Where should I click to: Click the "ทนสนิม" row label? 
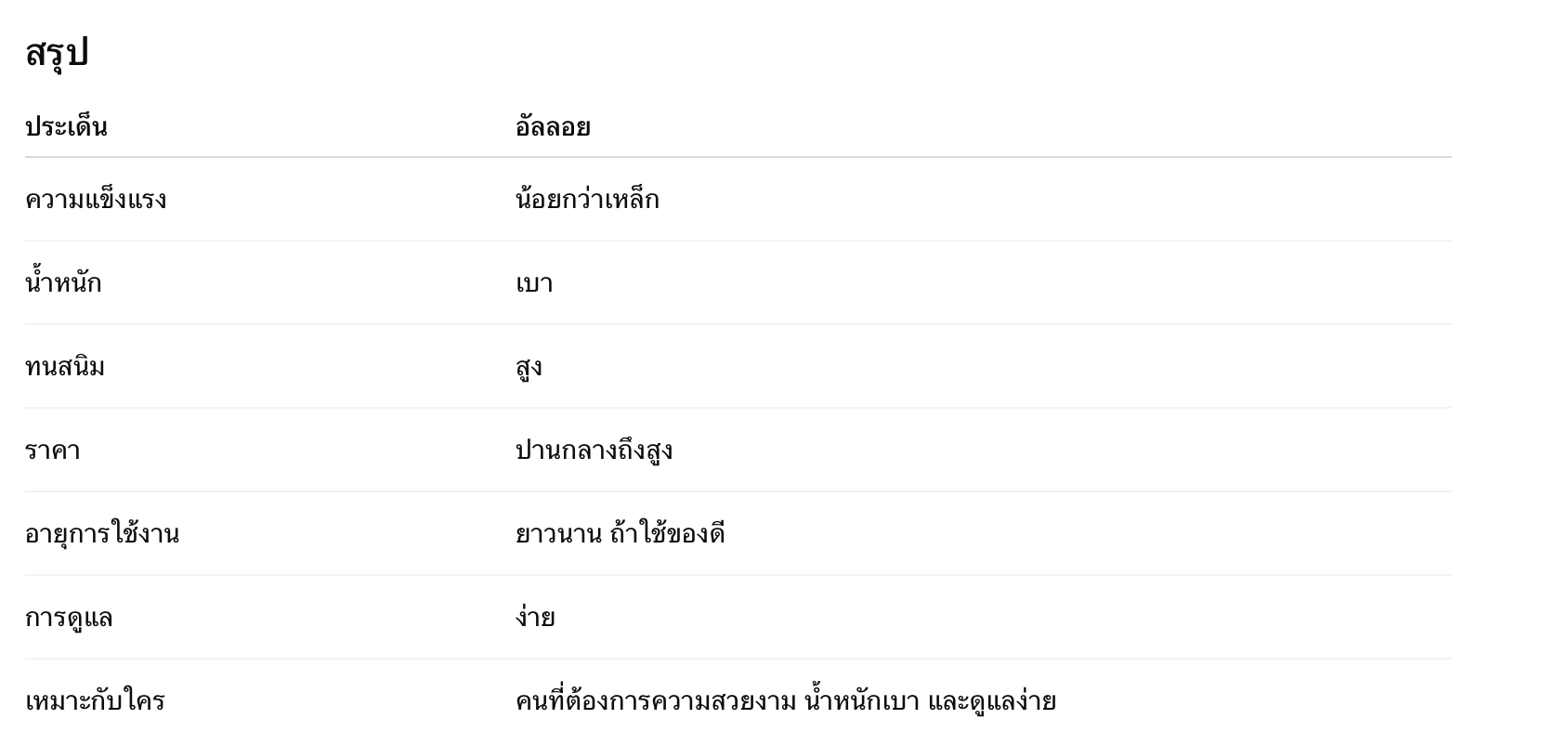65,367
